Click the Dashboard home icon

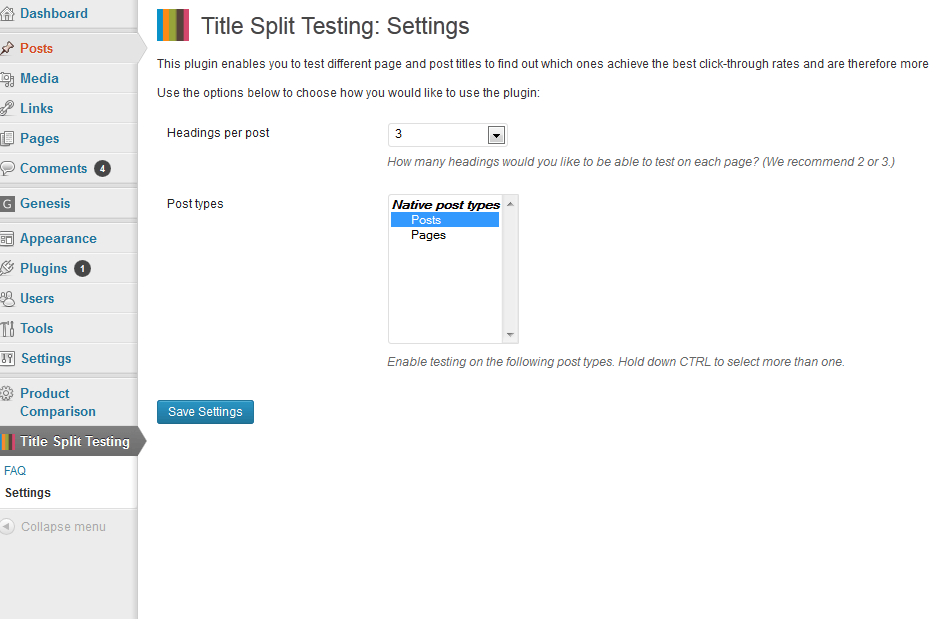[x=7, y=14]
